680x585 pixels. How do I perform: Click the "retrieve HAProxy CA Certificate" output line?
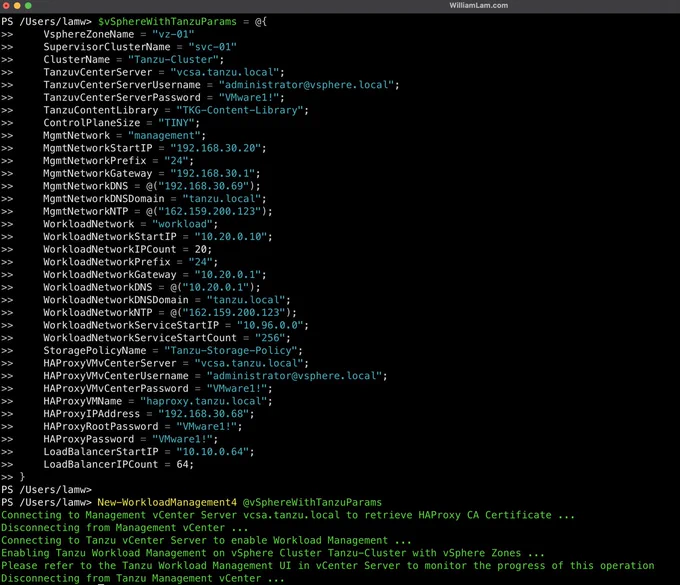288,515
